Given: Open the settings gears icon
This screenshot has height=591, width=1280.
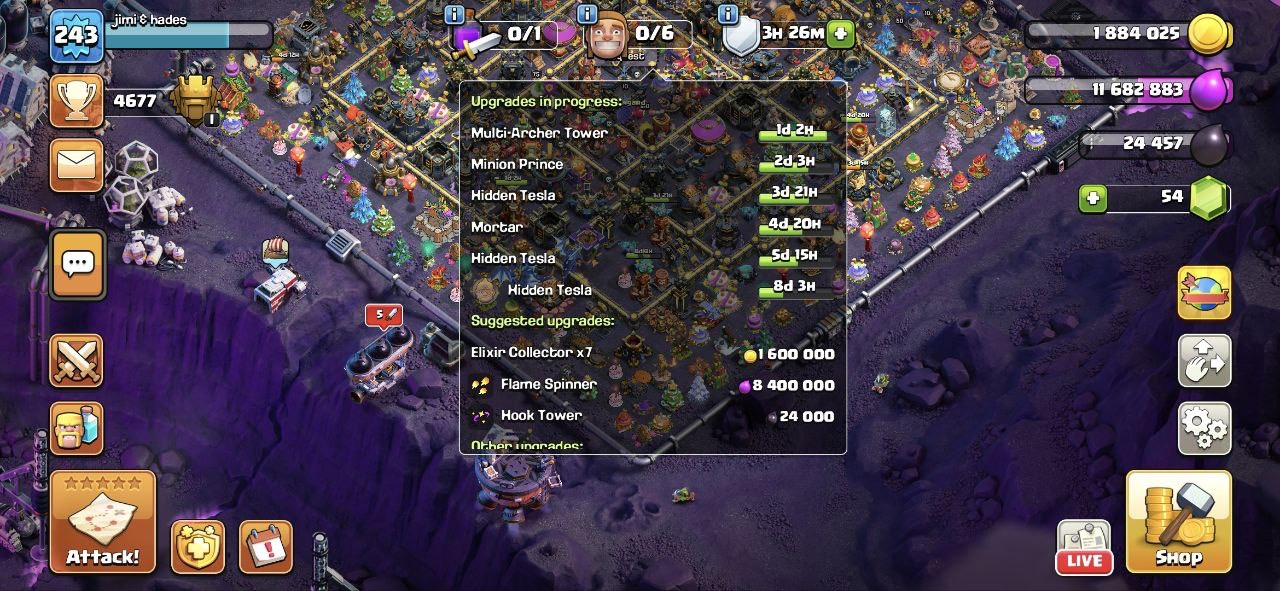Looking at the screenshot, I should pyautogui.click(x=1204, y=428).
